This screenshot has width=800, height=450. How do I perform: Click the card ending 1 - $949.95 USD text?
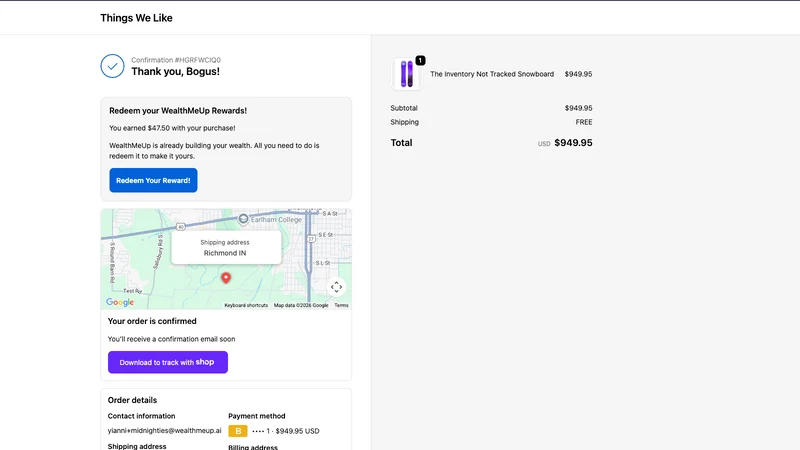pos(286,431)
